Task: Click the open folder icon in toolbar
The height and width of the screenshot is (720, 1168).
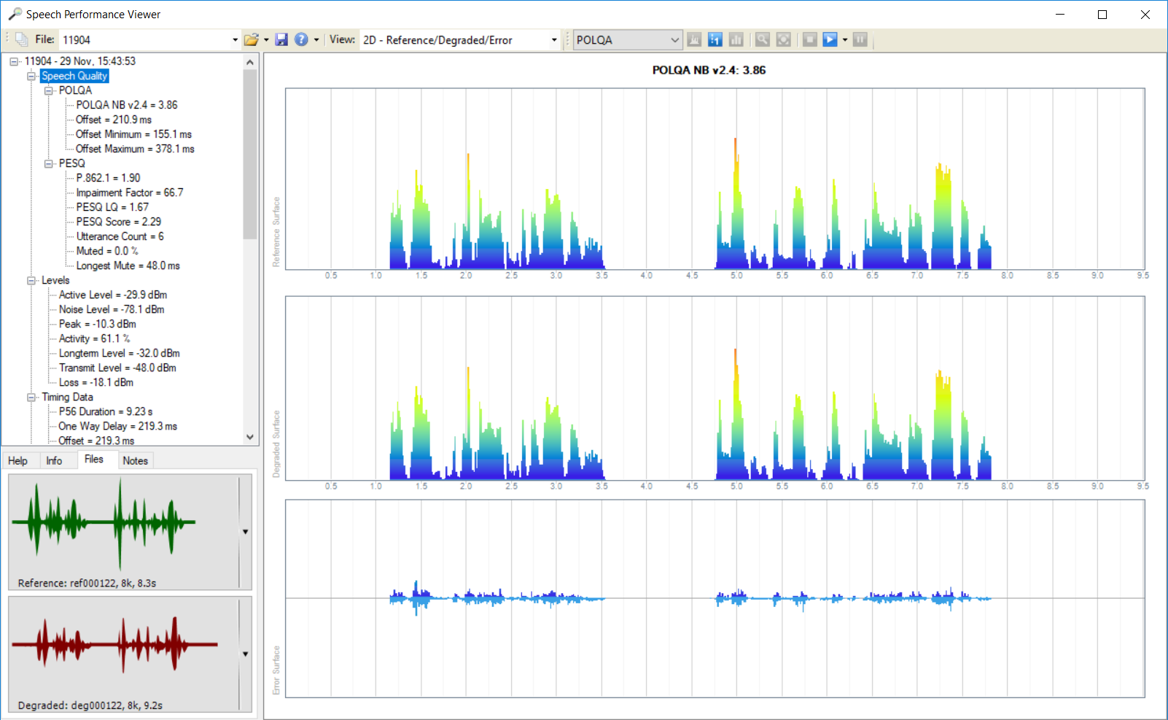Action: (x=251, y=40)
